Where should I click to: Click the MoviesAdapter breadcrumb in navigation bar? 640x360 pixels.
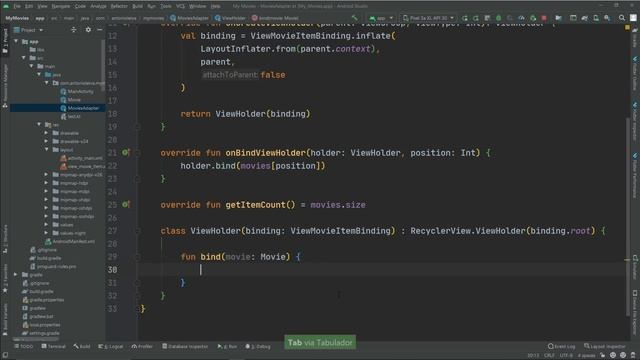click(x=189, y=18)
